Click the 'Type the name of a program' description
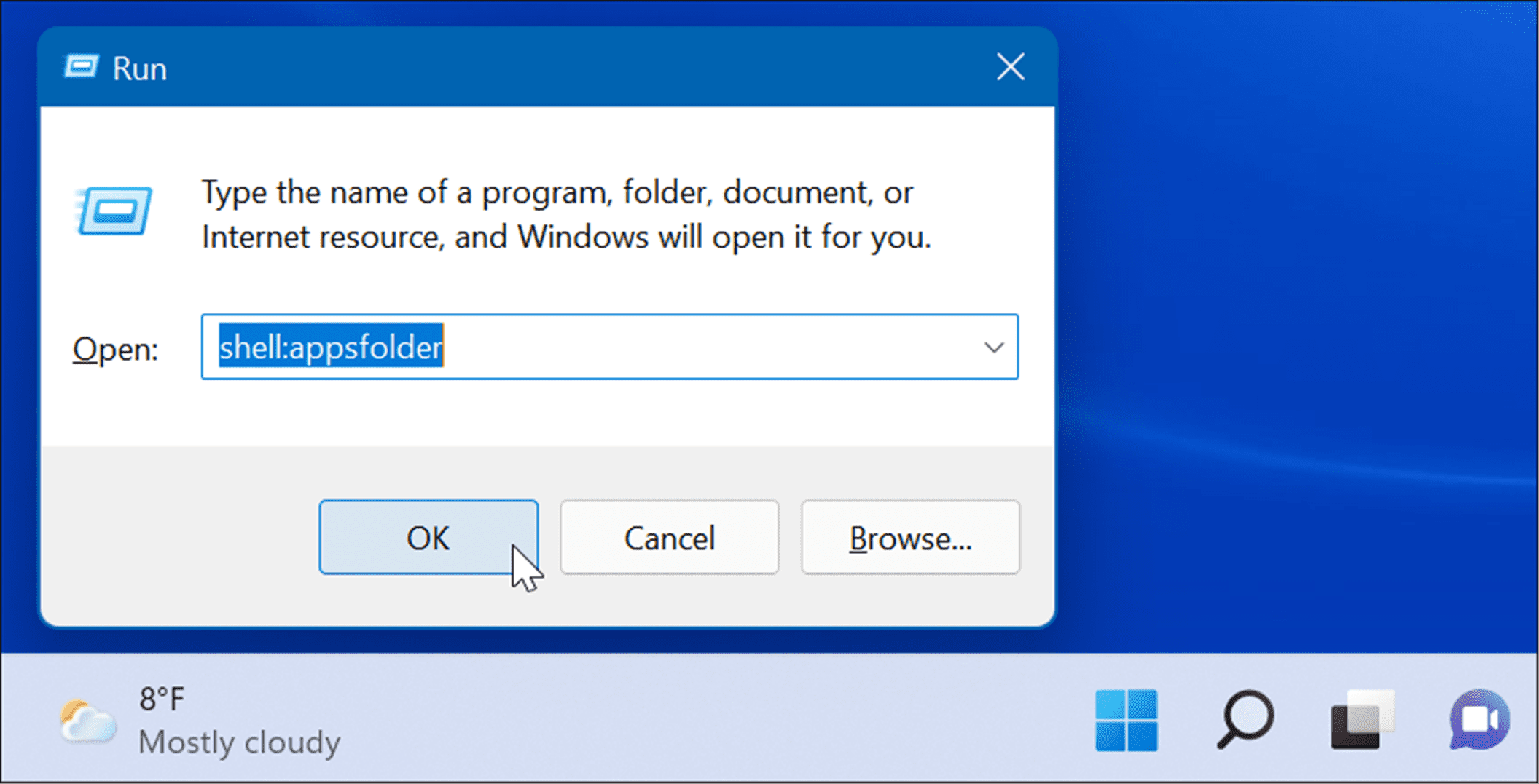 click(x=566, y=215)
